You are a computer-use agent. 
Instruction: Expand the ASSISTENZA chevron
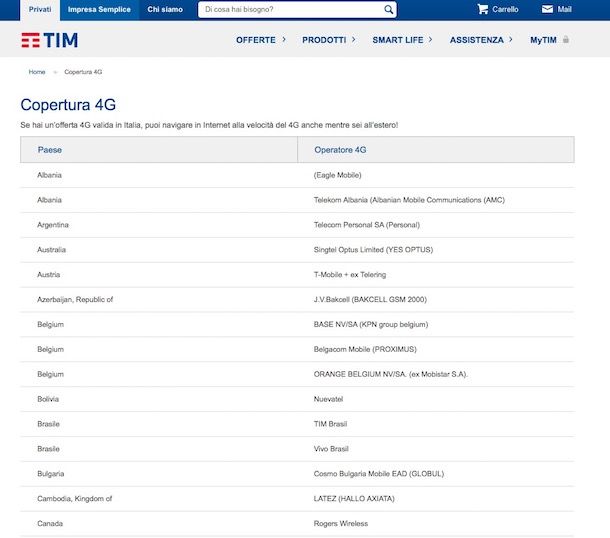pos(510,40)
